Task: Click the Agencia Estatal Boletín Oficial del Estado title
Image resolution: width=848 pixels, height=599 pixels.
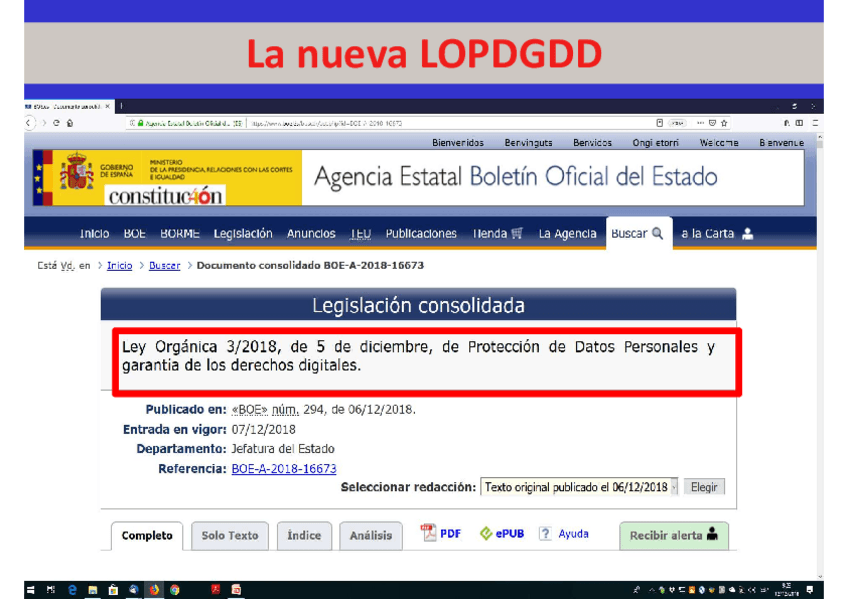Action: (515, 177)
